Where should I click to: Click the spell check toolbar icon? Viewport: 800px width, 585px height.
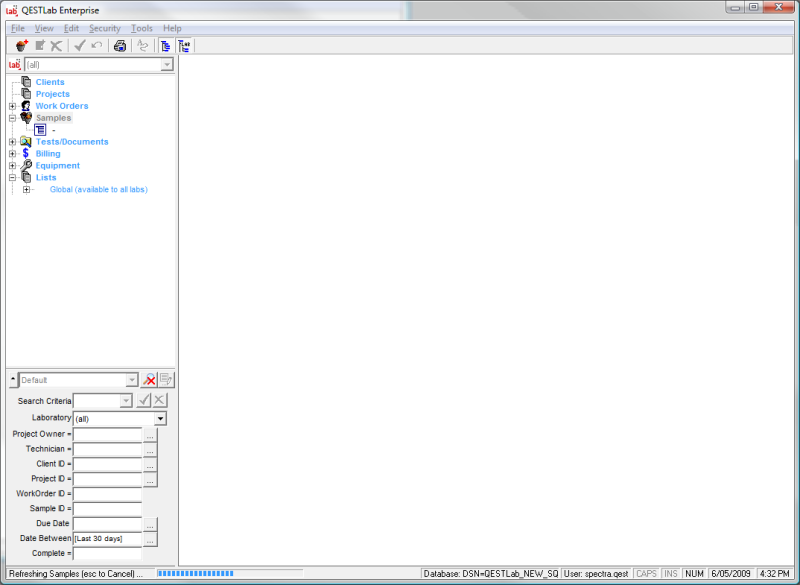click(142, 45)
